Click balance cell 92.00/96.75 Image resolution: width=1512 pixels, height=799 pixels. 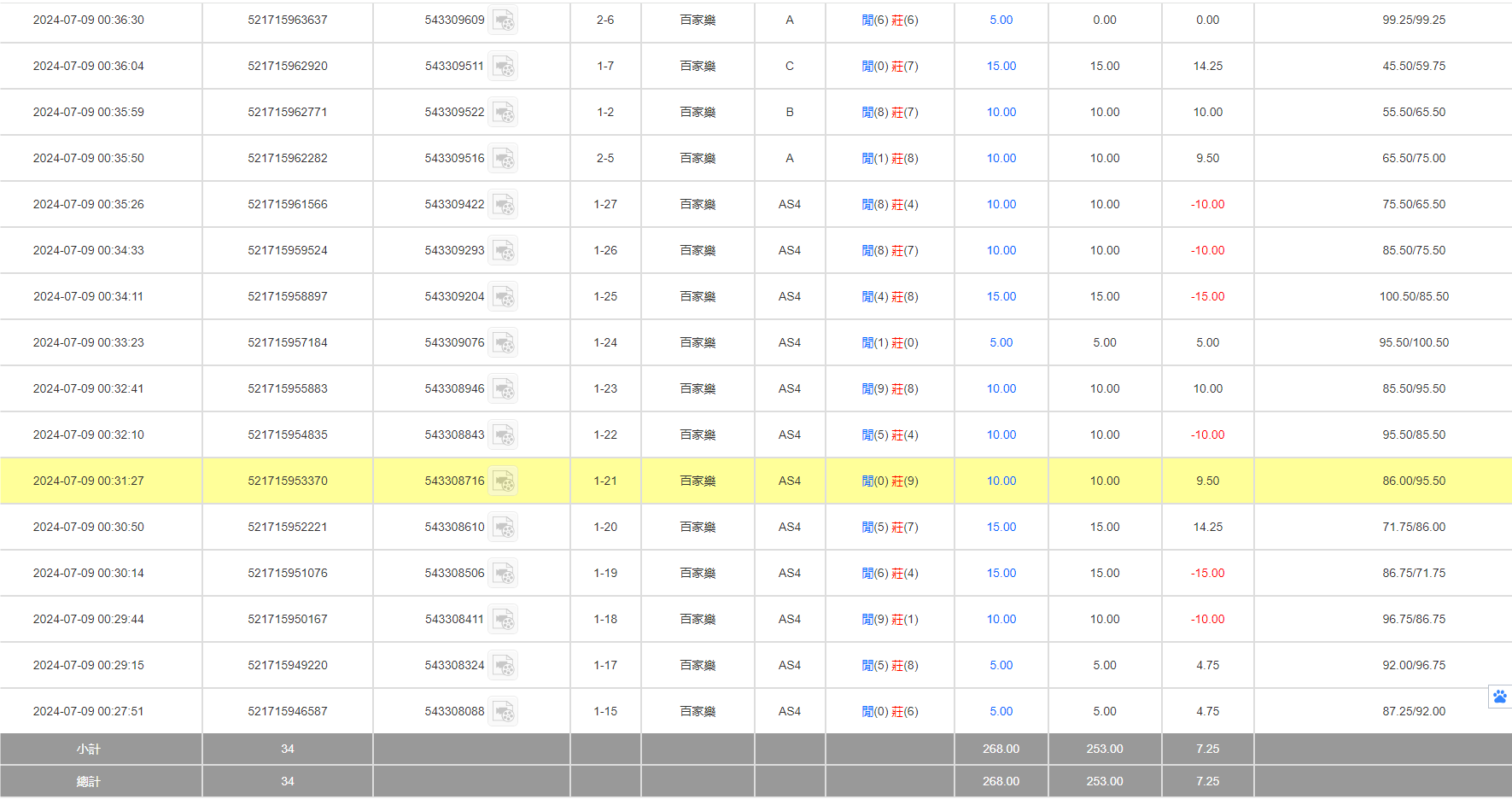(1414, 666)
